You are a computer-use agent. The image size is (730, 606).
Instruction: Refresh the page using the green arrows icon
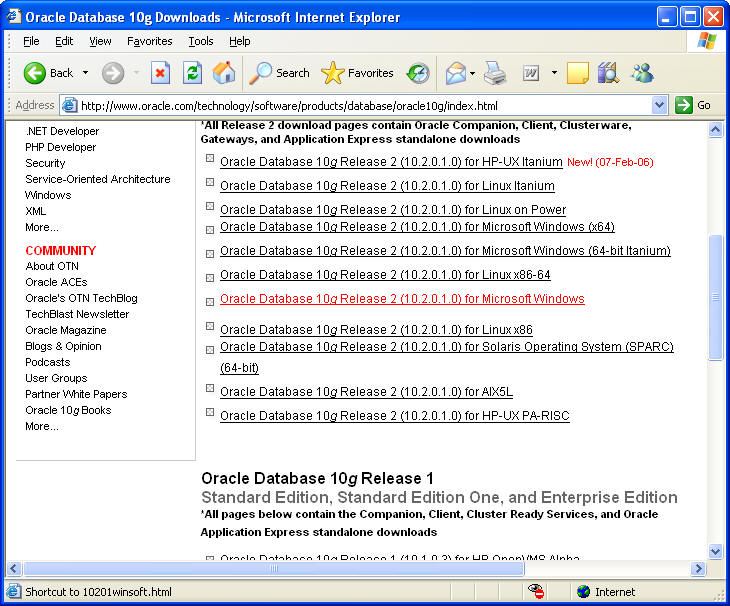pos(192,73)
